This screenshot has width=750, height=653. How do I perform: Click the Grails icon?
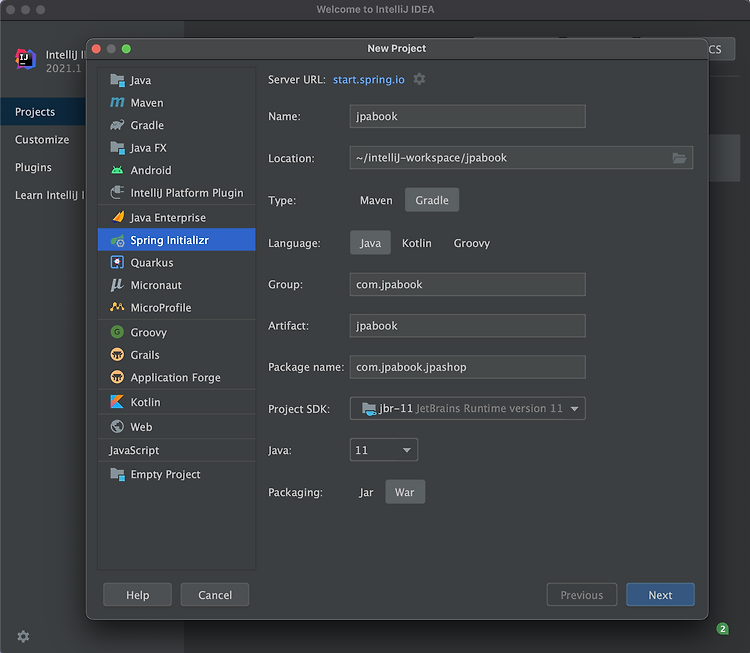click(x=117, y=354)
